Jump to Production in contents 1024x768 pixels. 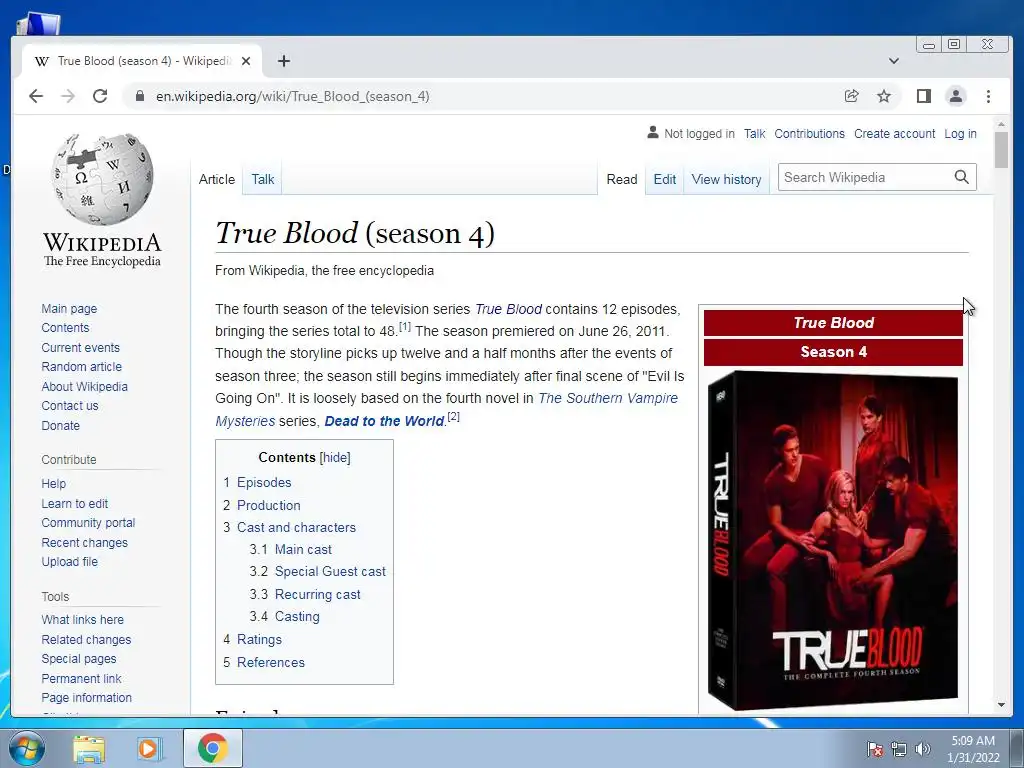pos(268,505)
